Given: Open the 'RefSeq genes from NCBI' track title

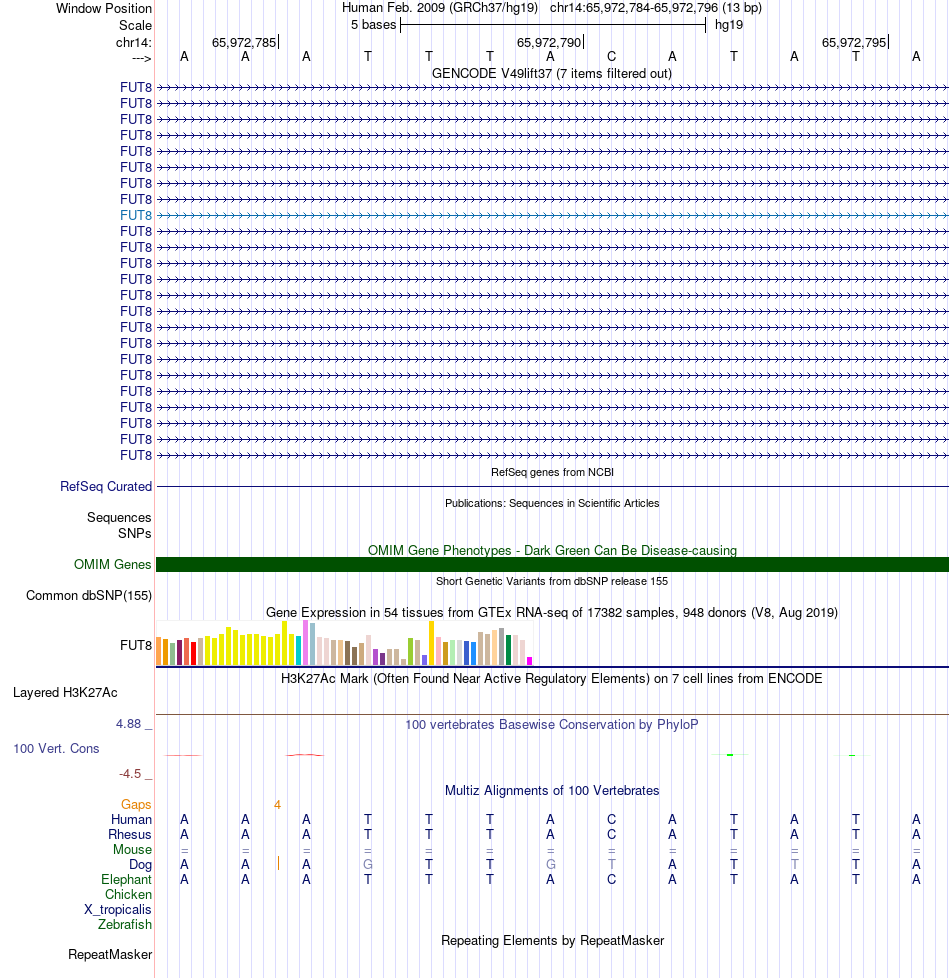Looking at the screenshot, I should click(552, 472).
